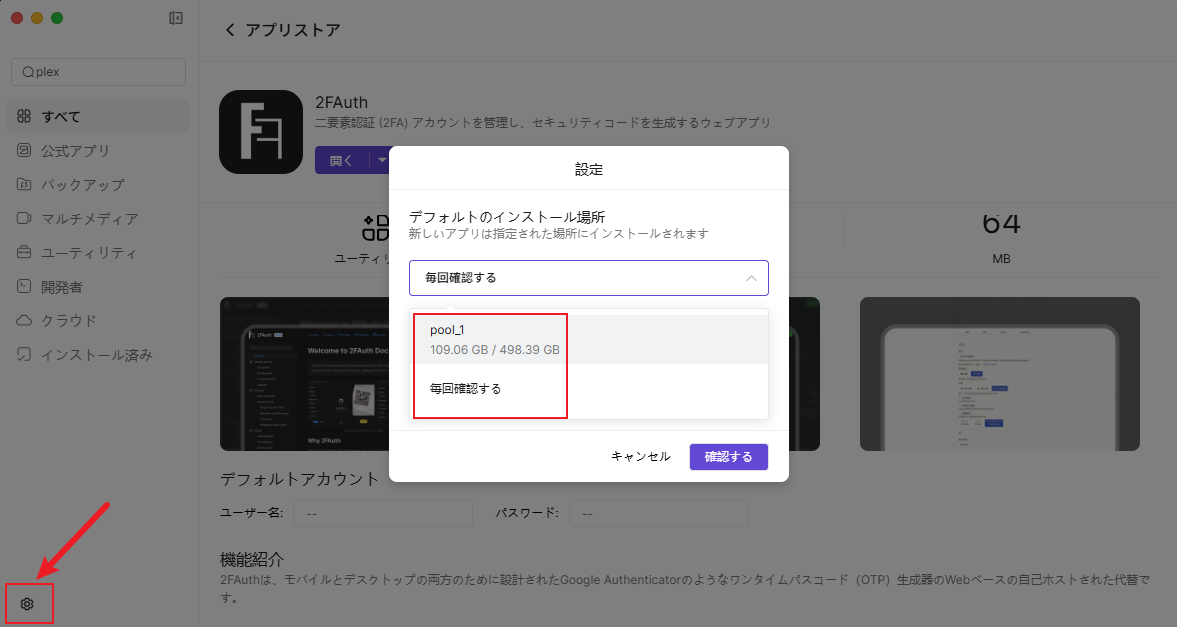Click the search magnifier icon
The image size is (1177, 627).
click(28, 72)
